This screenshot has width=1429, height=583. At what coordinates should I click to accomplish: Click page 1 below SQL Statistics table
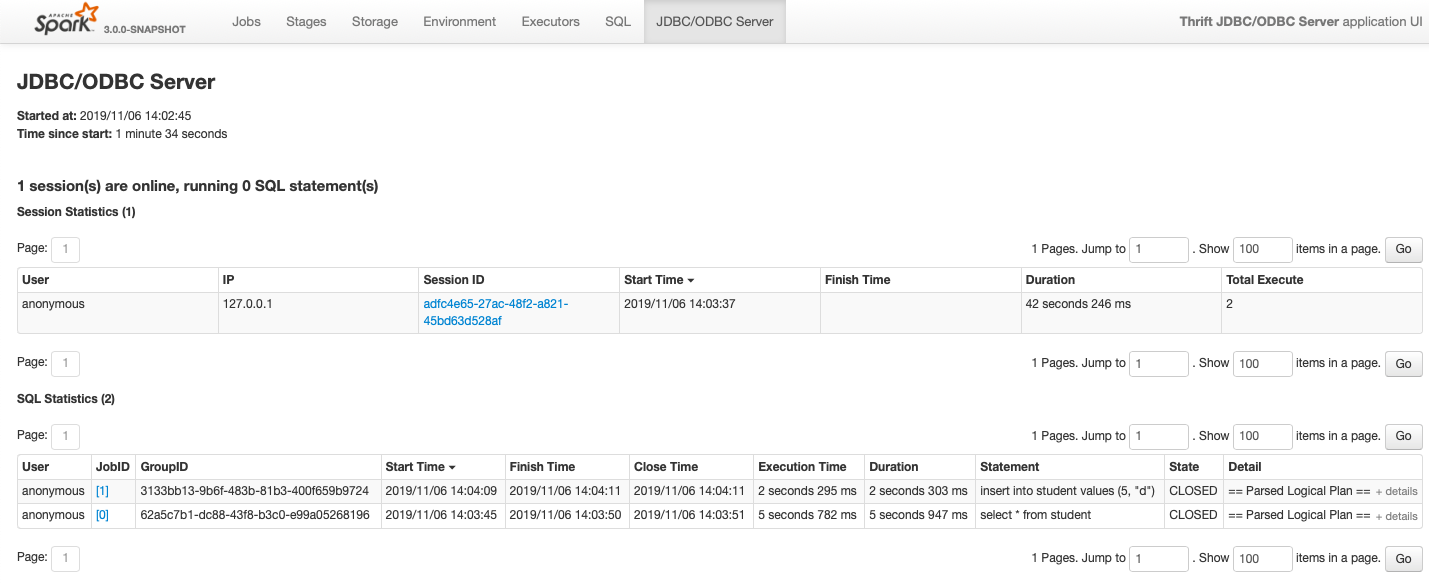pyautogui.click(x=65, y=558)
